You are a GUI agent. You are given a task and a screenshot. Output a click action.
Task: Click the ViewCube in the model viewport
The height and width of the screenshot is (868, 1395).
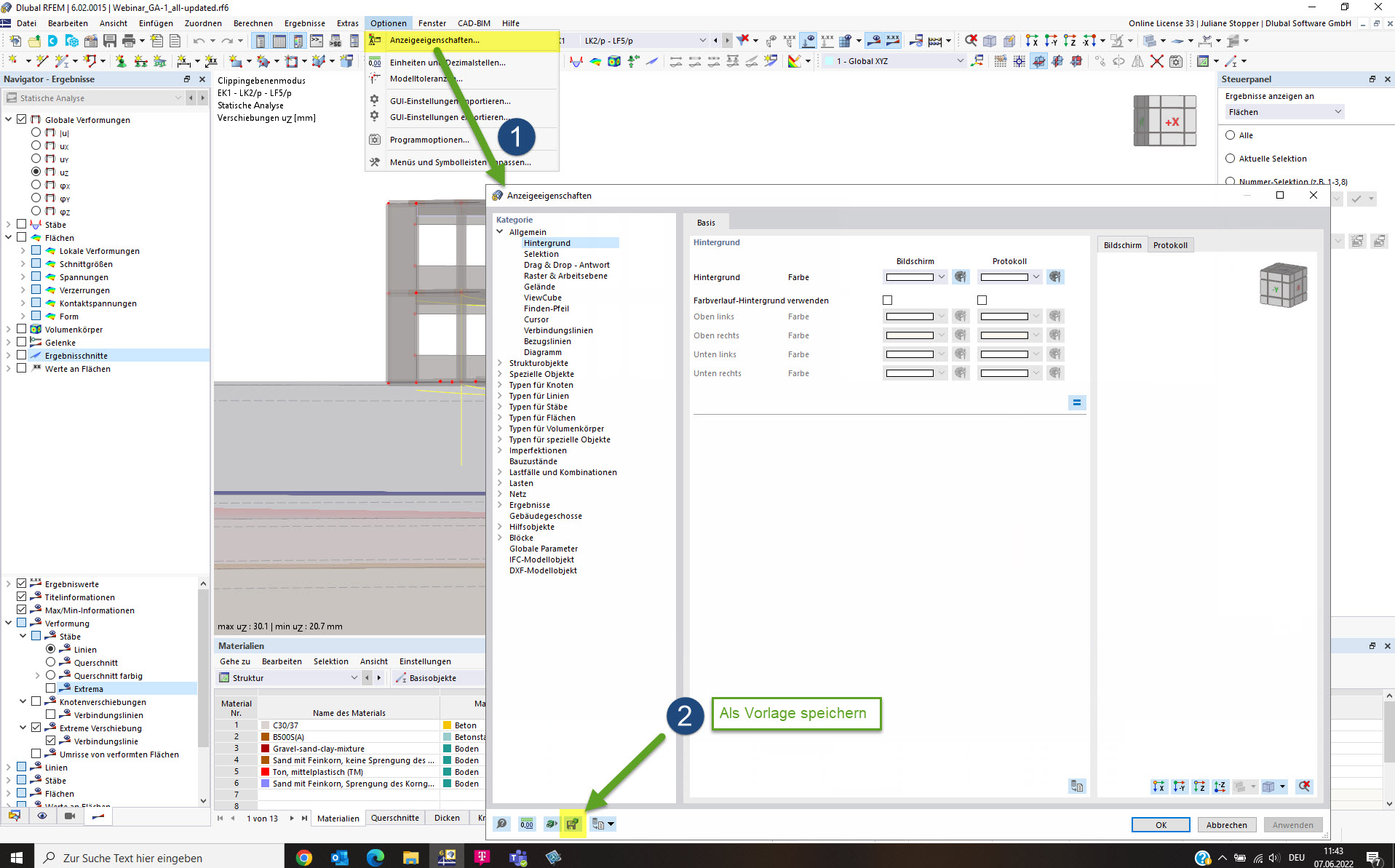pyautogui.click(x=1165, y=121)
